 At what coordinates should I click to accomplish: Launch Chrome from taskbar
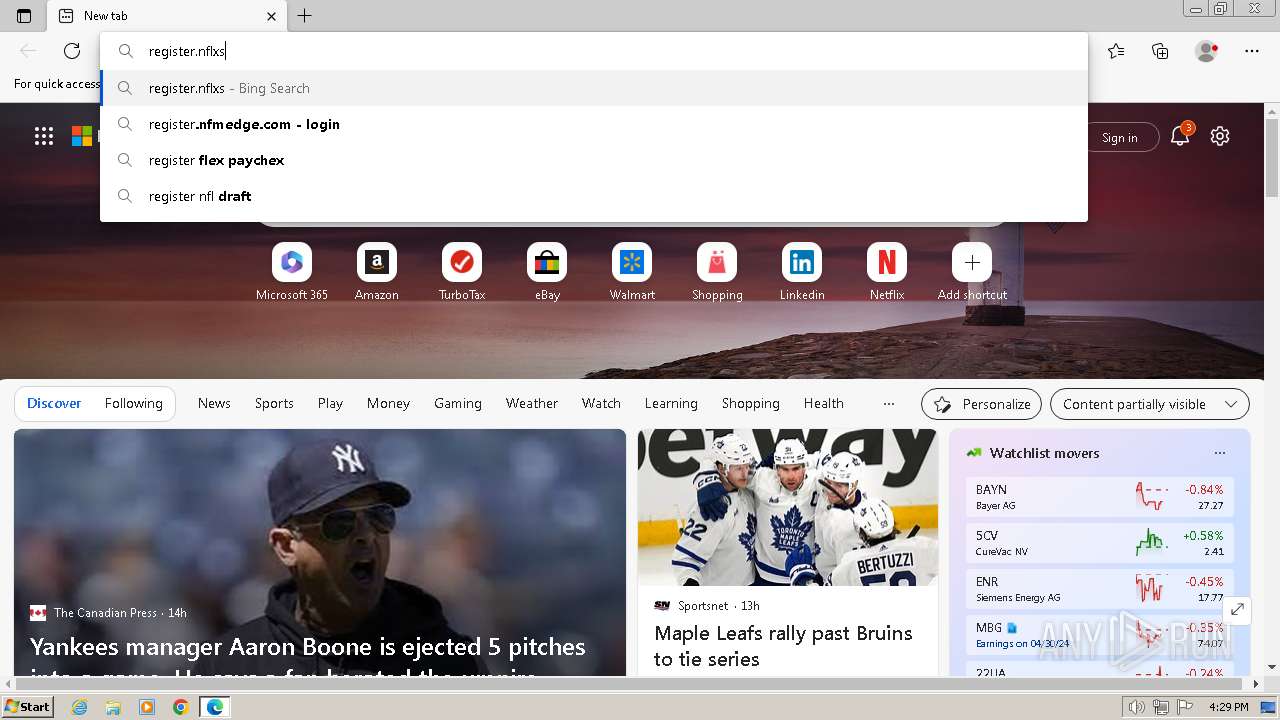click(x=180, y=707)
